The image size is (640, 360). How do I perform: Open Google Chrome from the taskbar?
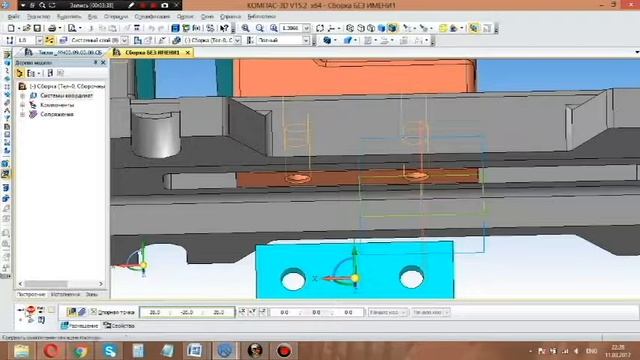coord(80,351)
